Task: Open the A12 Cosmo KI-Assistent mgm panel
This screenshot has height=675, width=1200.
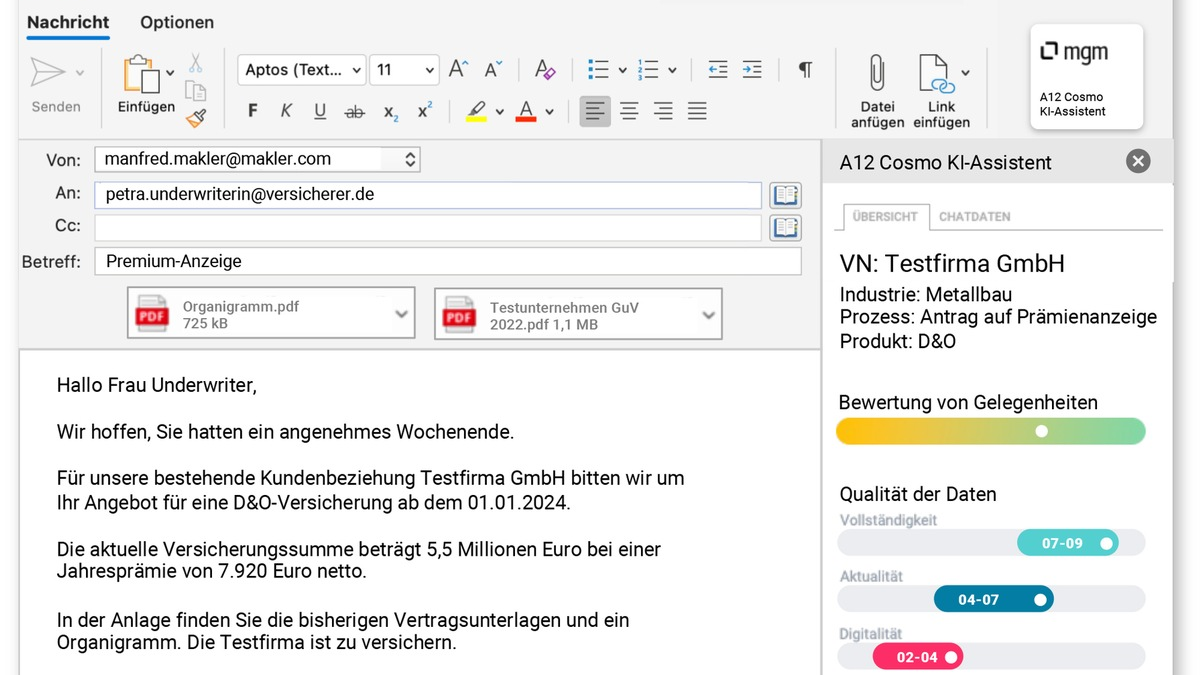Action: pyautogui.click(x=1086, y=77)
